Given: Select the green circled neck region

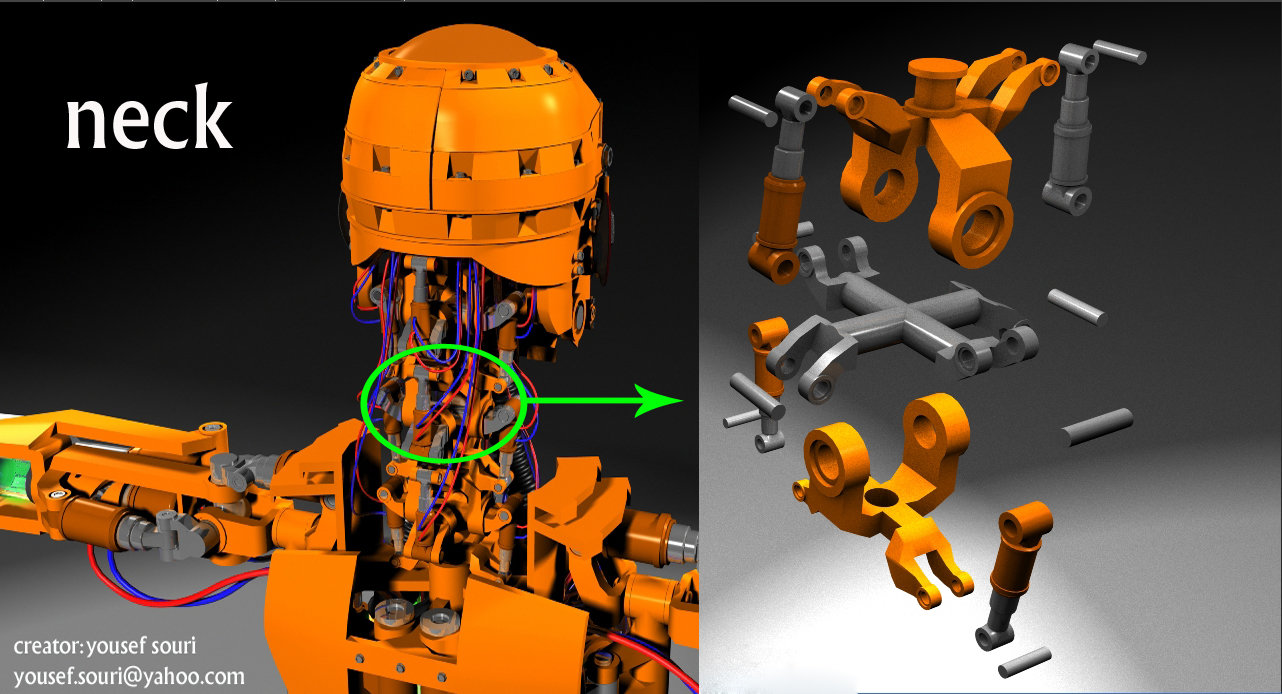Looking at the screenshot, I should pyautogui.click(x=440, y=400).
